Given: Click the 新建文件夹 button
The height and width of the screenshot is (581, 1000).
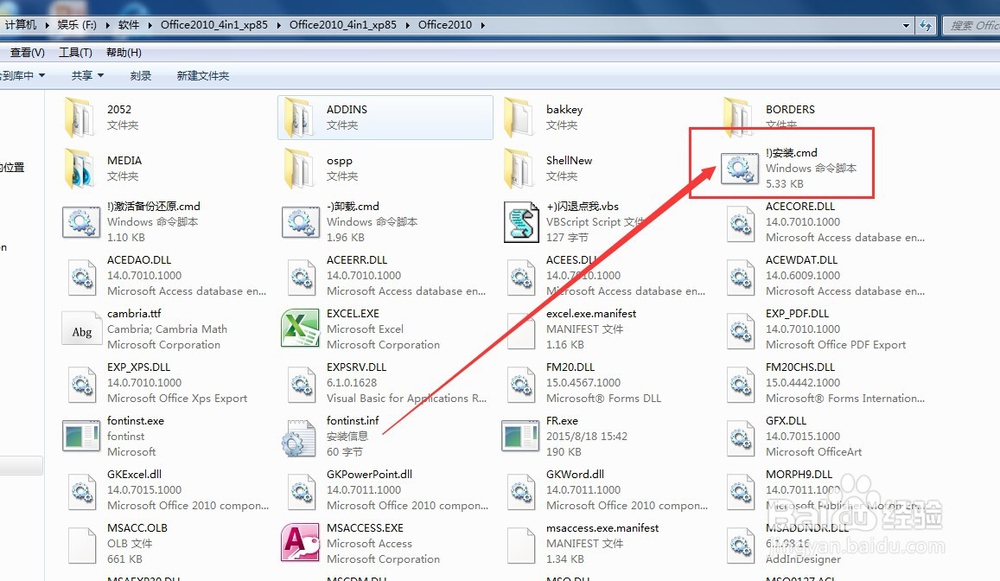Looking at the screenshot, I should (203, 75).
